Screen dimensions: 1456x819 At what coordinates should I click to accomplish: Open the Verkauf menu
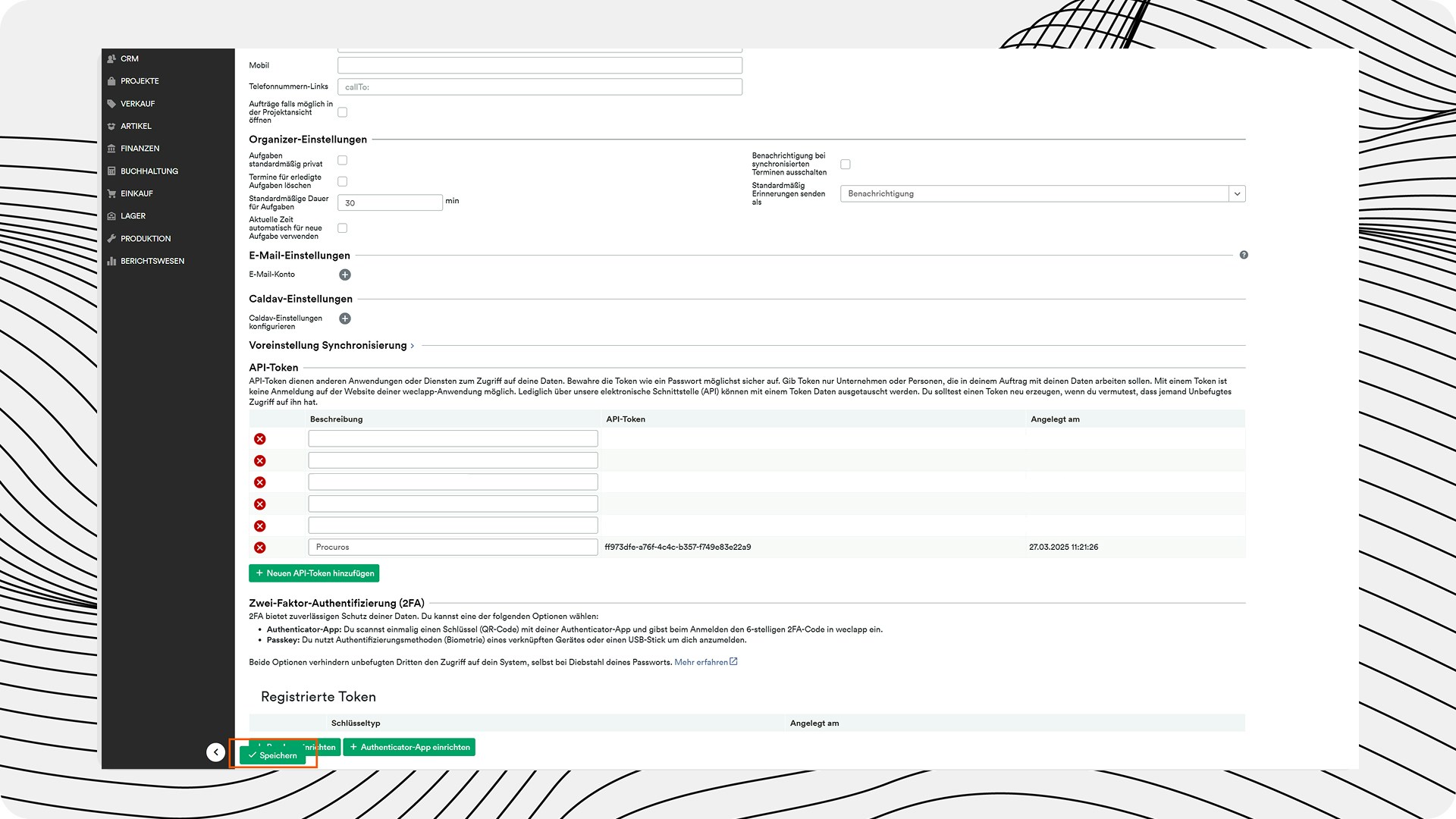click(x=137, y=104)
